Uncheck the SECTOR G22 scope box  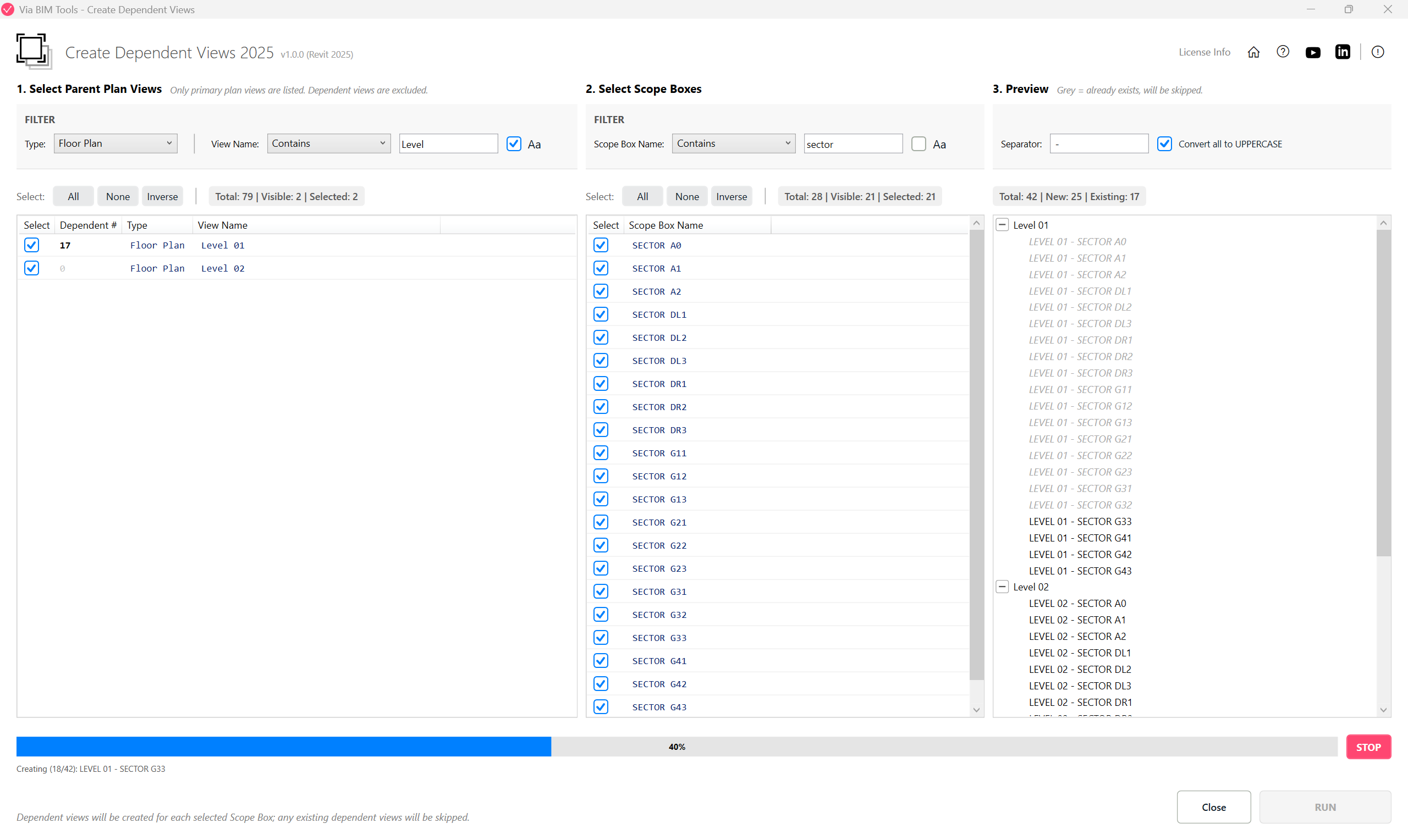[x=601, y=545]
